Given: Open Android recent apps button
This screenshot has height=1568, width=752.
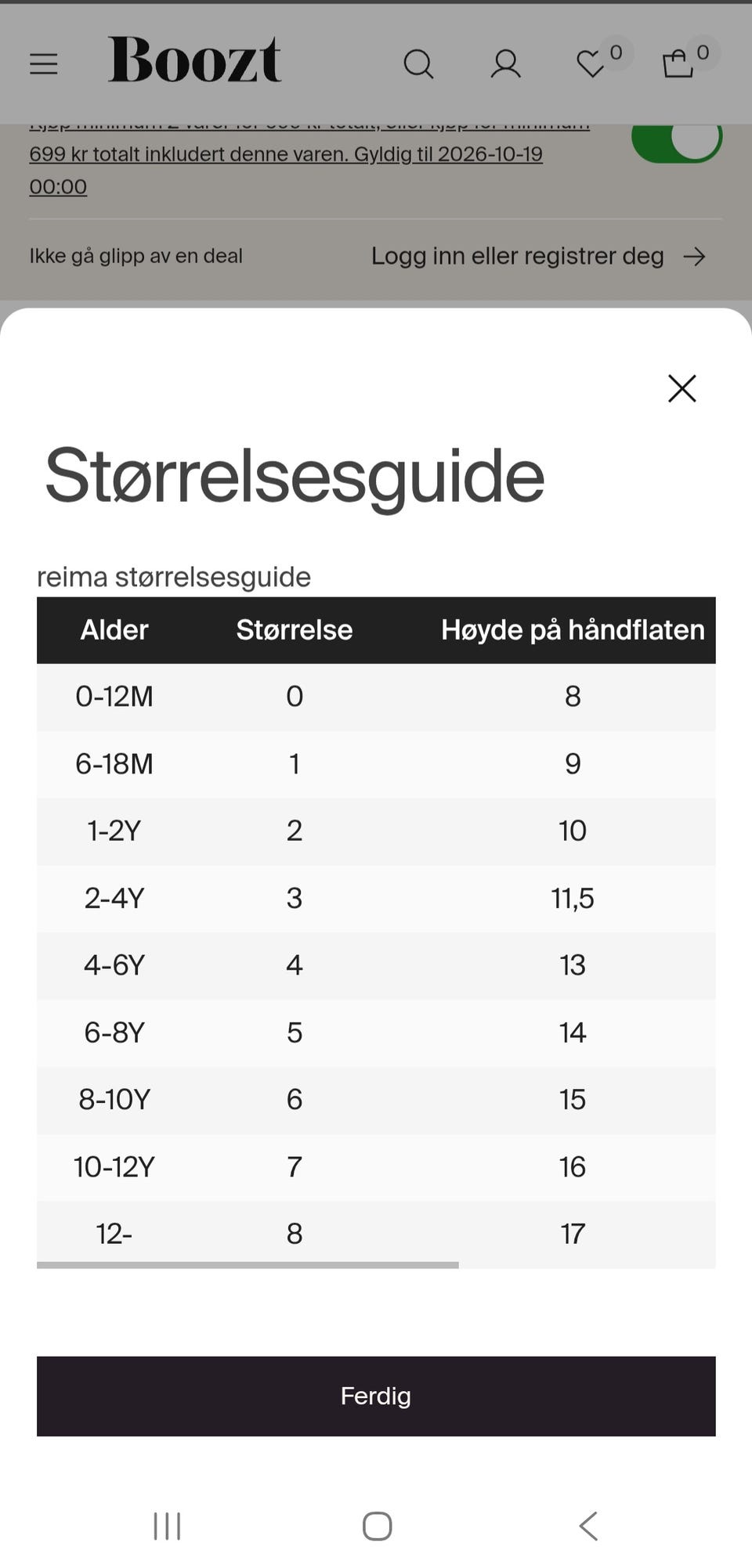Looking at the screenshot, I should 167,1526.
